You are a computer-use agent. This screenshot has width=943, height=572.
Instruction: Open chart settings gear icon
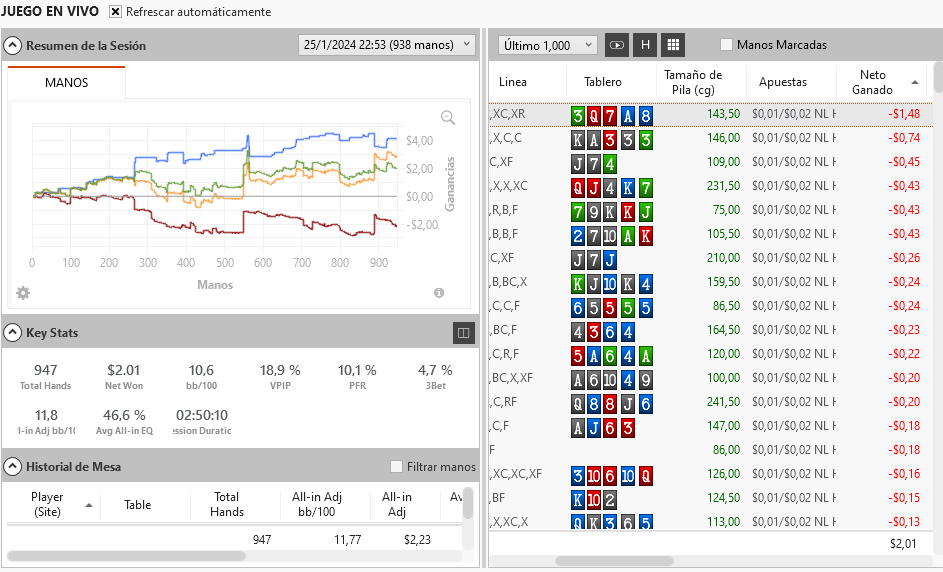tap(23, 293)
